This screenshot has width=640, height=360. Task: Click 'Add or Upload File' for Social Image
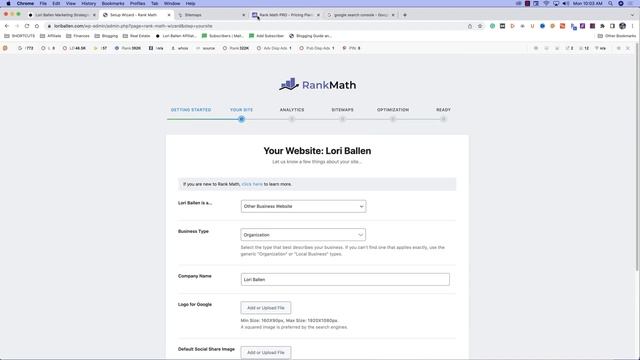[x=266, y=352]
